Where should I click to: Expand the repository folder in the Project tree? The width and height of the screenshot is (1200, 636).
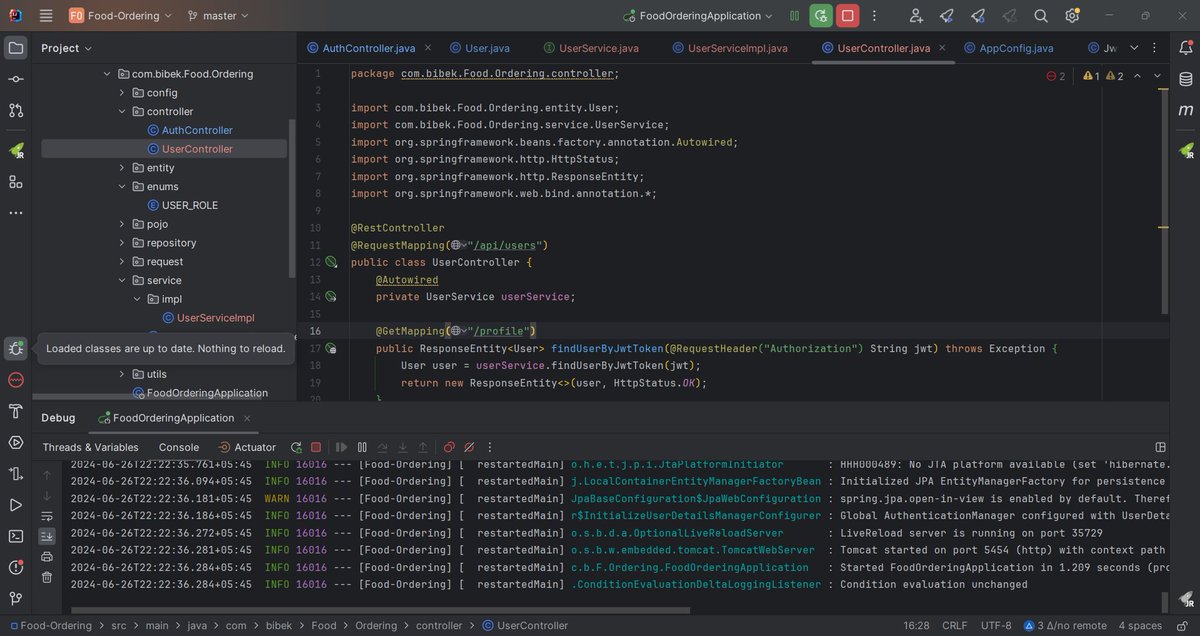coord(123,243)
